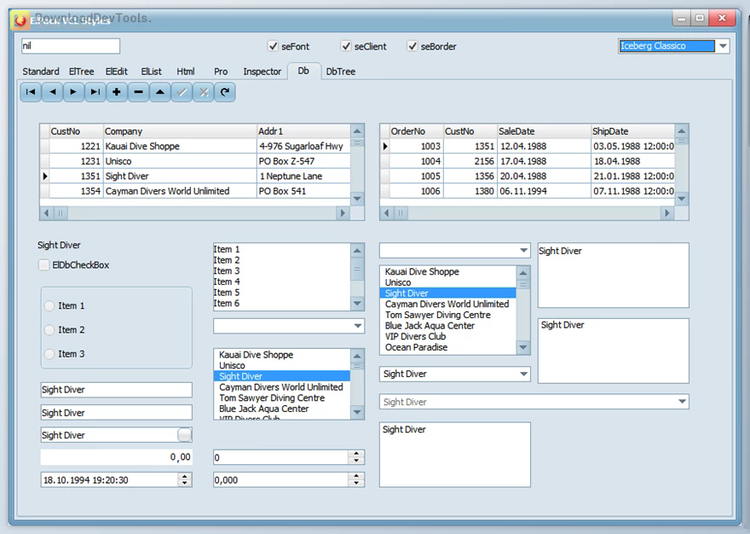Click the OrderNo column header

pos(416,131)
